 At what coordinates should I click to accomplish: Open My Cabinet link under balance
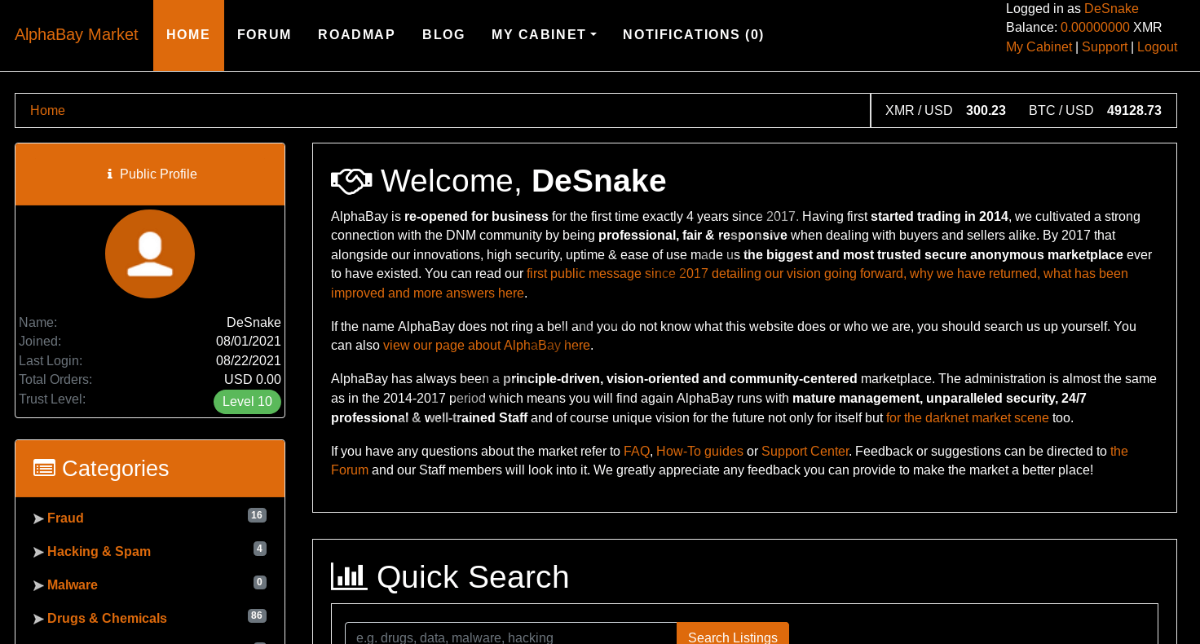pyautogui.click(x=1039, y=47)
